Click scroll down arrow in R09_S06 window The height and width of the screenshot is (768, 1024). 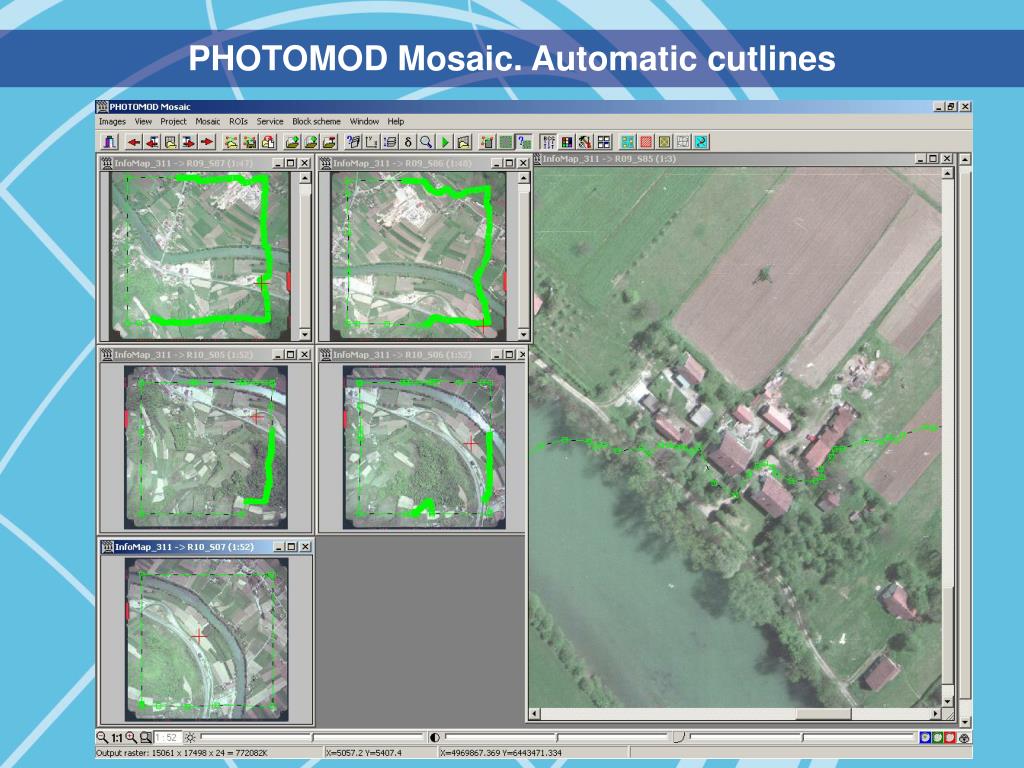coord(523,334)
